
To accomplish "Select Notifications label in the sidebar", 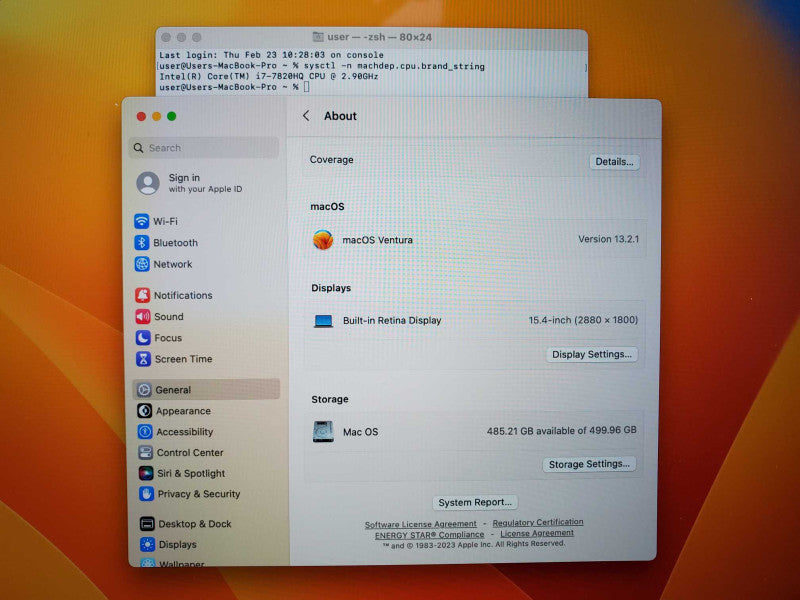I will point(183,295).
